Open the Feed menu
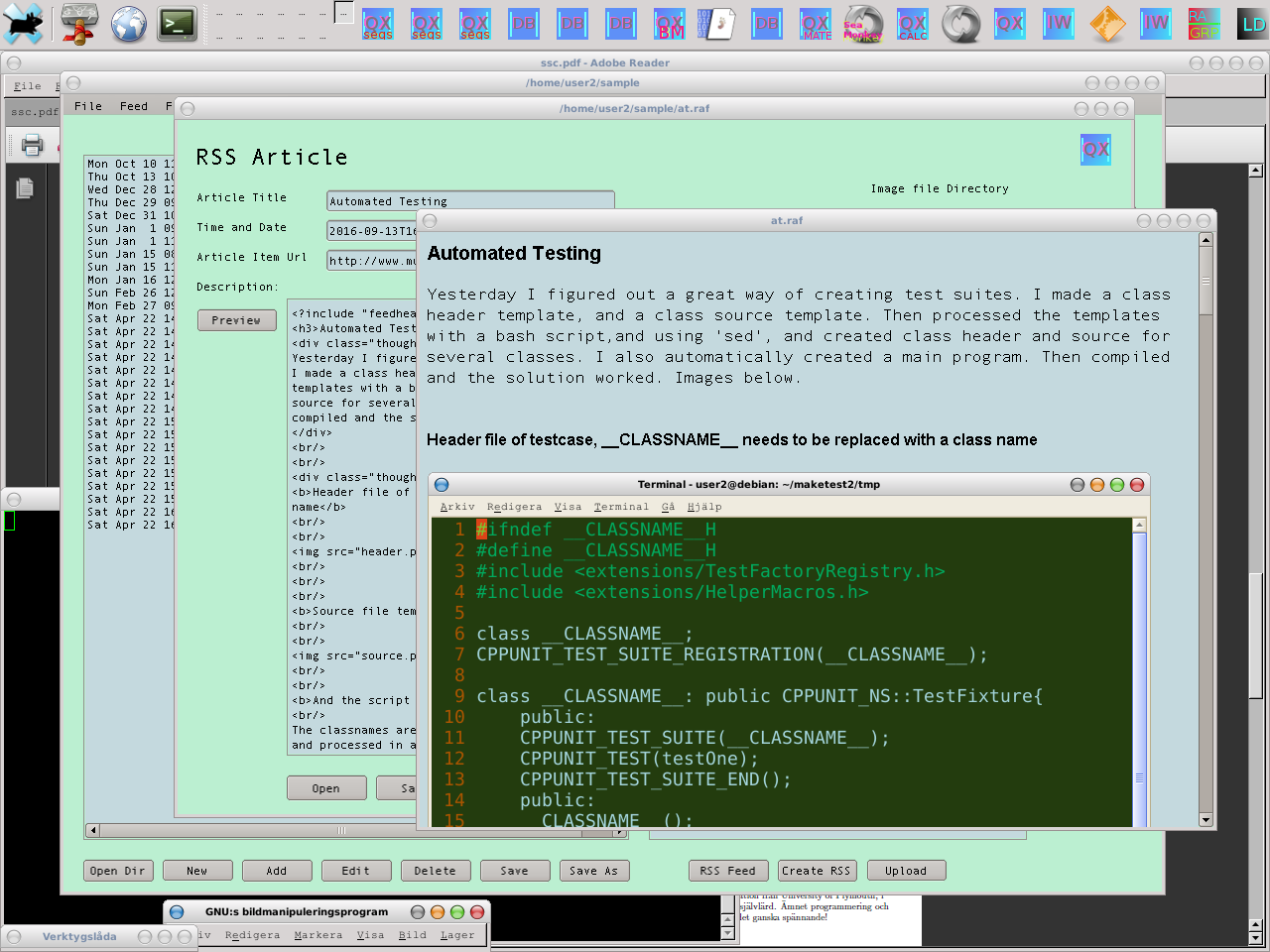Screen dimensions: 1270x952 (133, 106)
